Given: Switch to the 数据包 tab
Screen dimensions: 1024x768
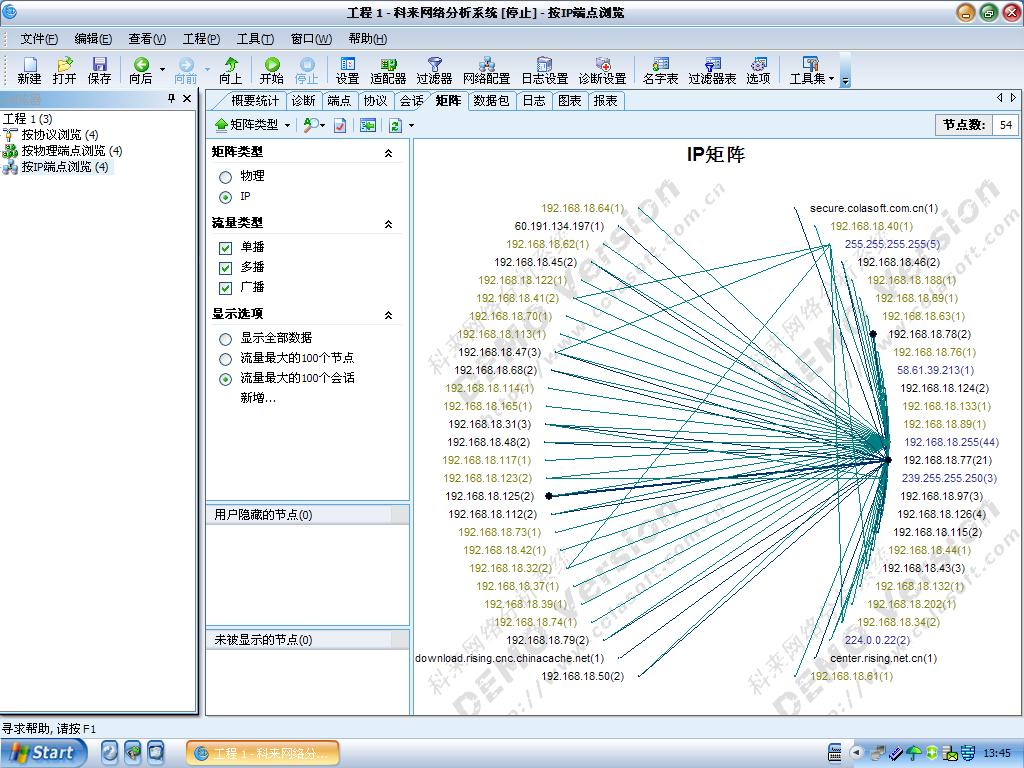Looking at the screenshot, I should 491,101.
